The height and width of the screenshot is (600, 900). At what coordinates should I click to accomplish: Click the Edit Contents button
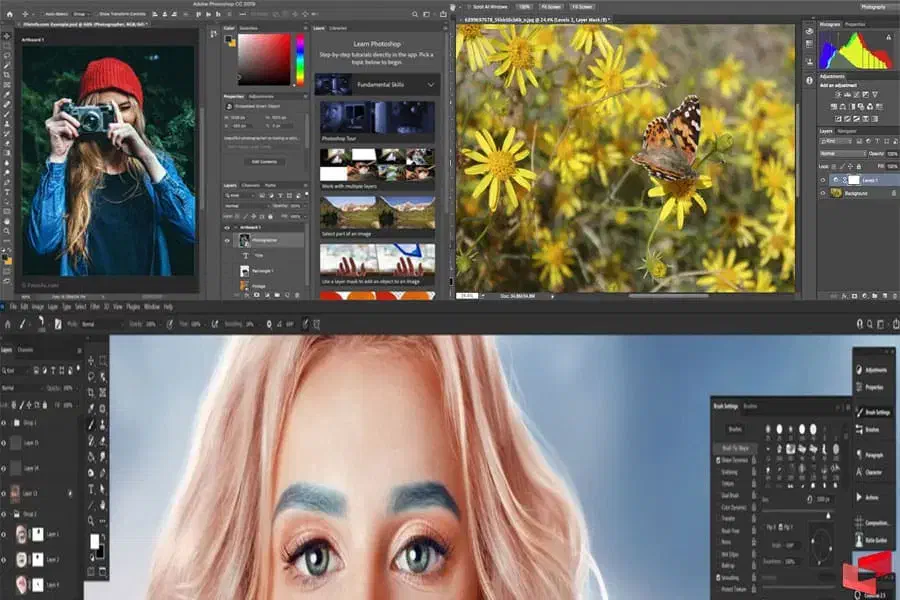[264, 161]
